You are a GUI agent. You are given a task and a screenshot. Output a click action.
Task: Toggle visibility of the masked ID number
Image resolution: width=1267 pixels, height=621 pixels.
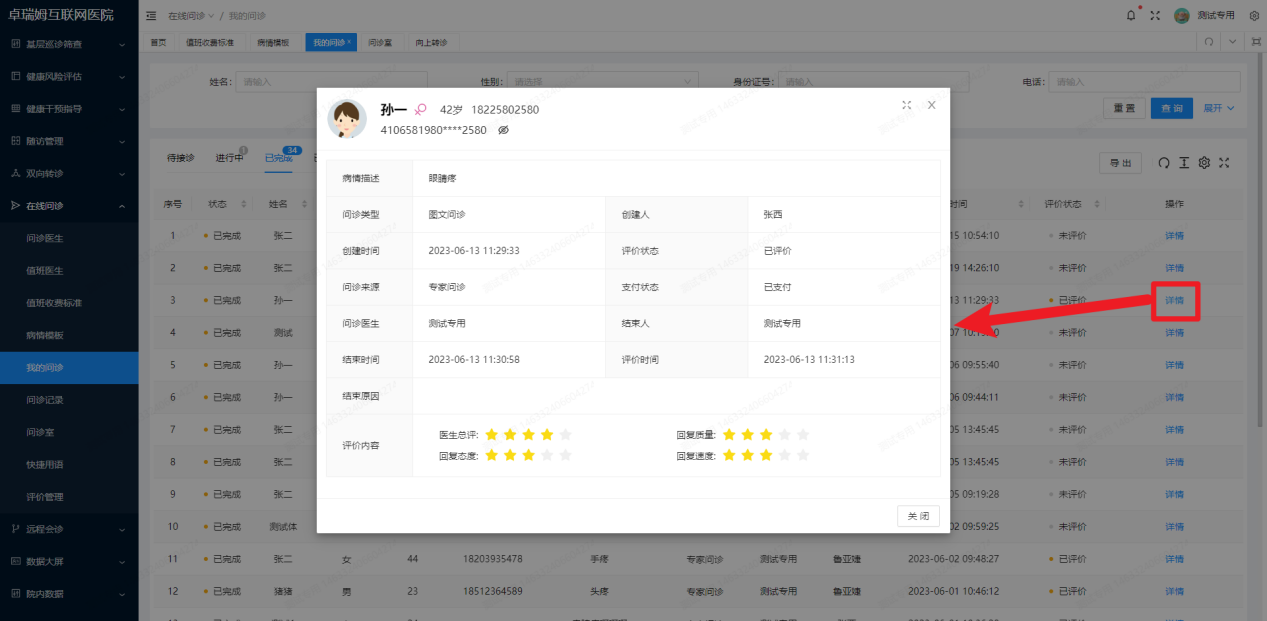502,128
